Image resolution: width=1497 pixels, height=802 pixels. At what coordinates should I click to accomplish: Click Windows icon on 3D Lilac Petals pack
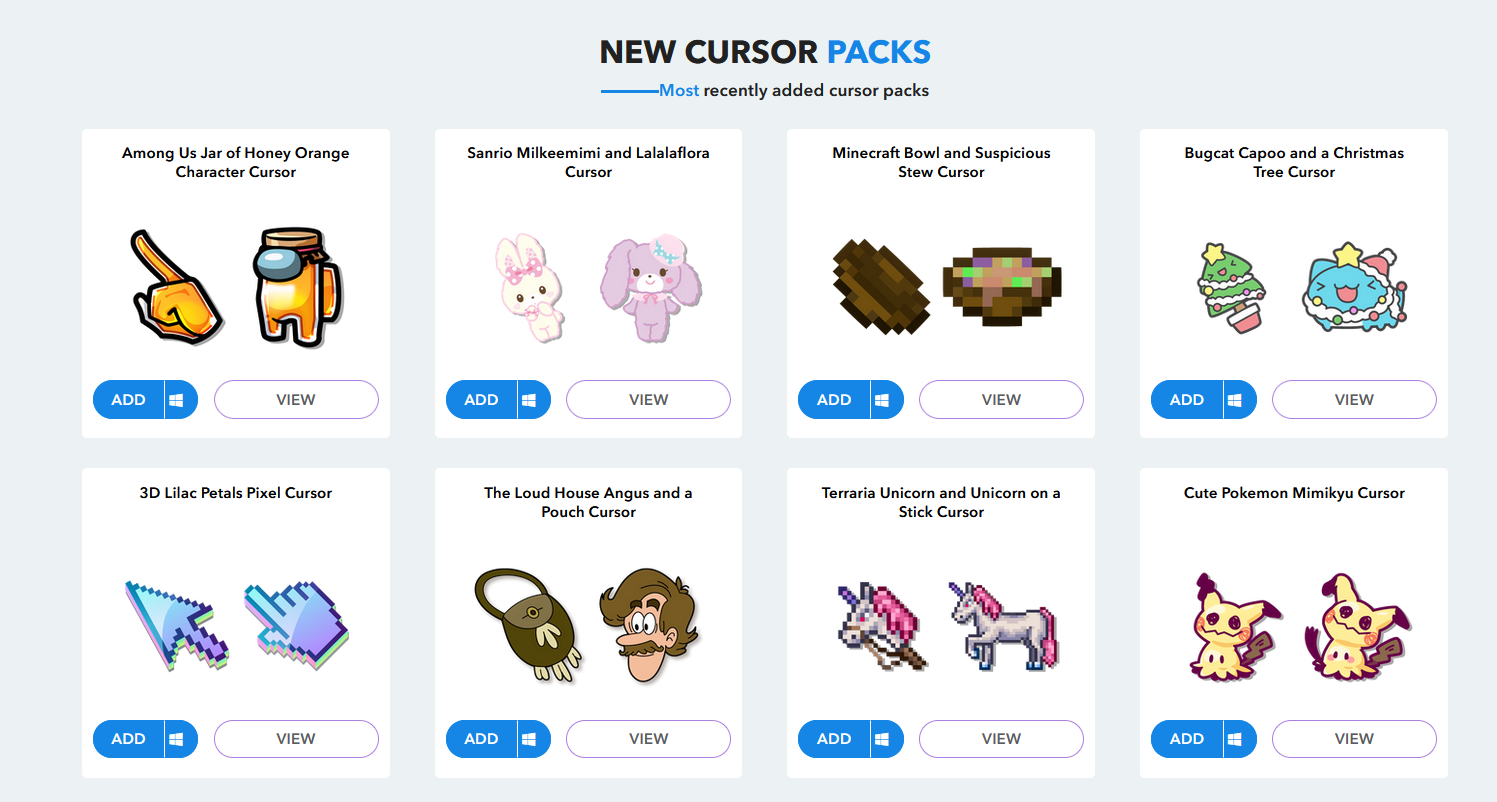177,739
